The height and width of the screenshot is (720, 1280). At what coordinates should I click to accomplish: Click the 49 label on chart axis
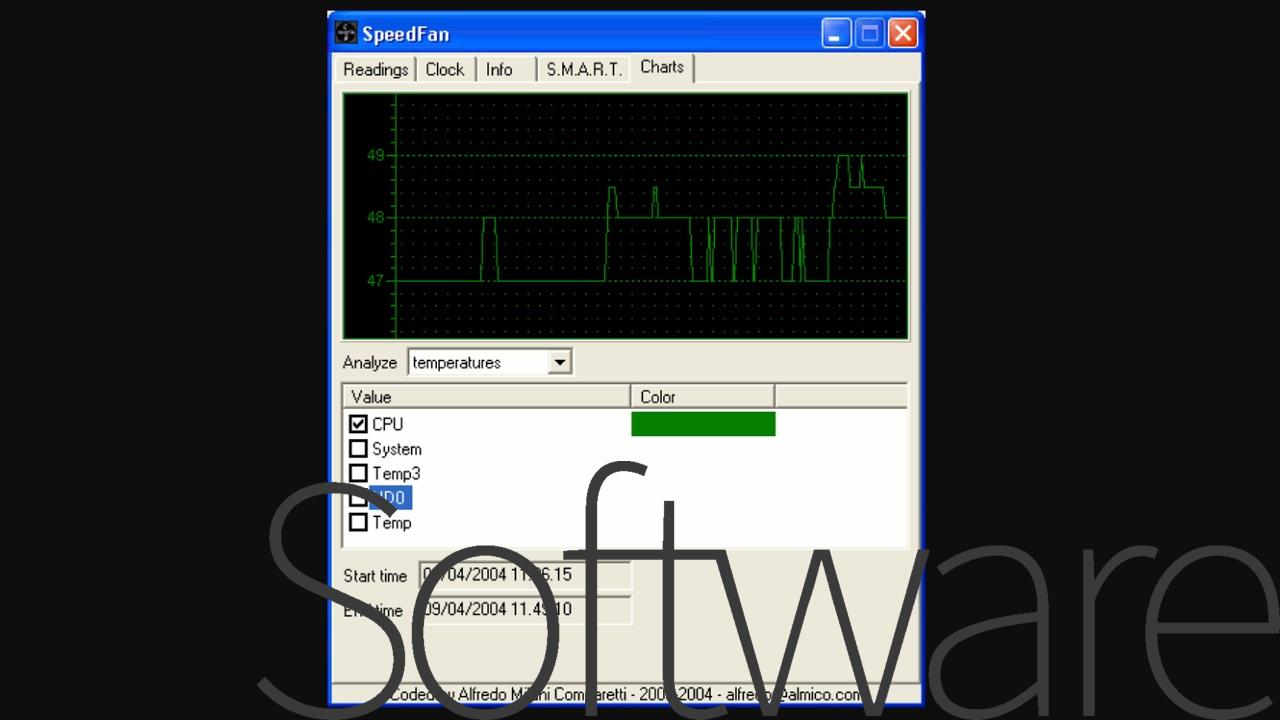[x=375, y=155]
